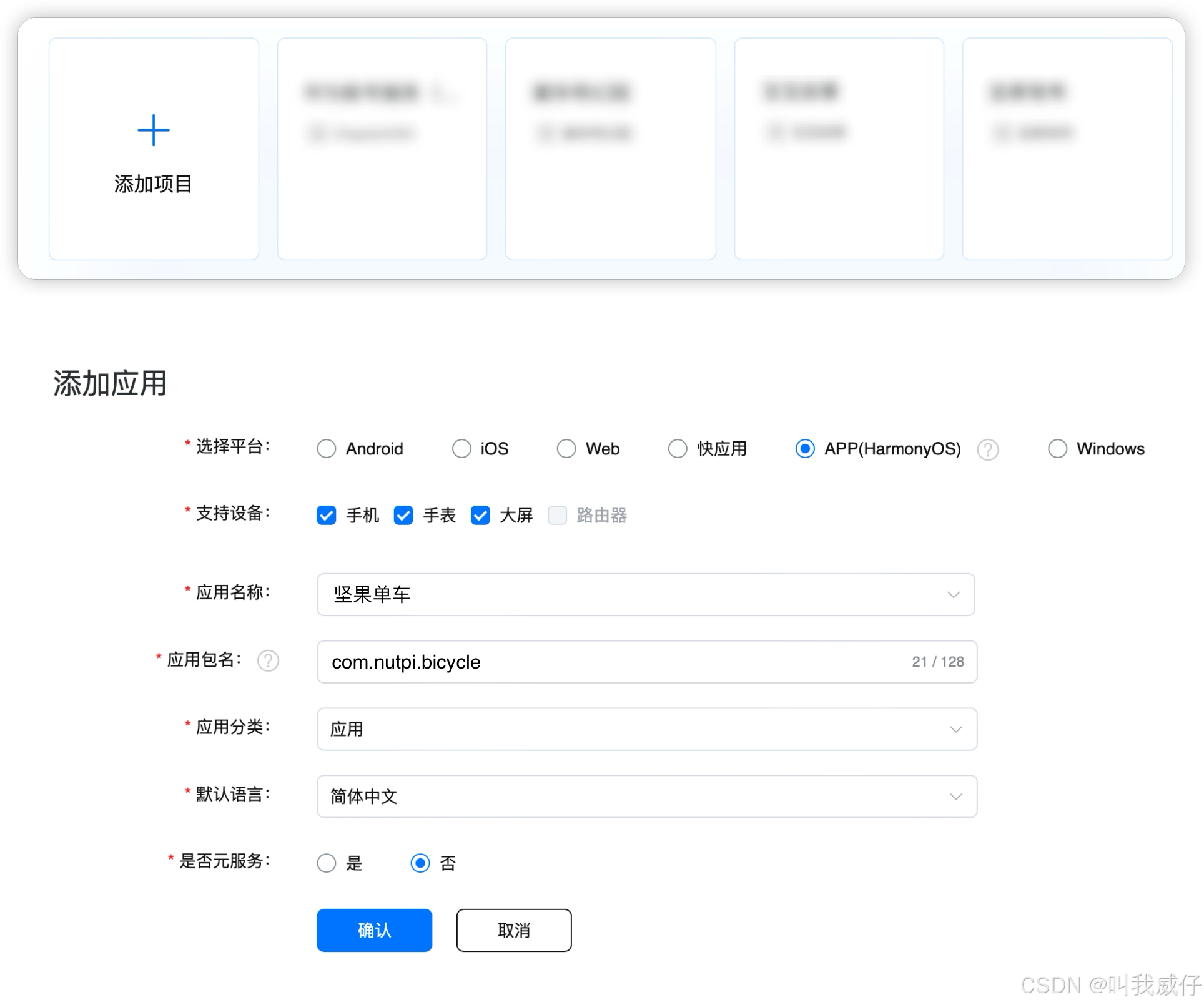The width and height of the screenshot is (1204, 1005).
Task: Uncheck the 手机 device checkbox
Action: (x=326, y=516)
